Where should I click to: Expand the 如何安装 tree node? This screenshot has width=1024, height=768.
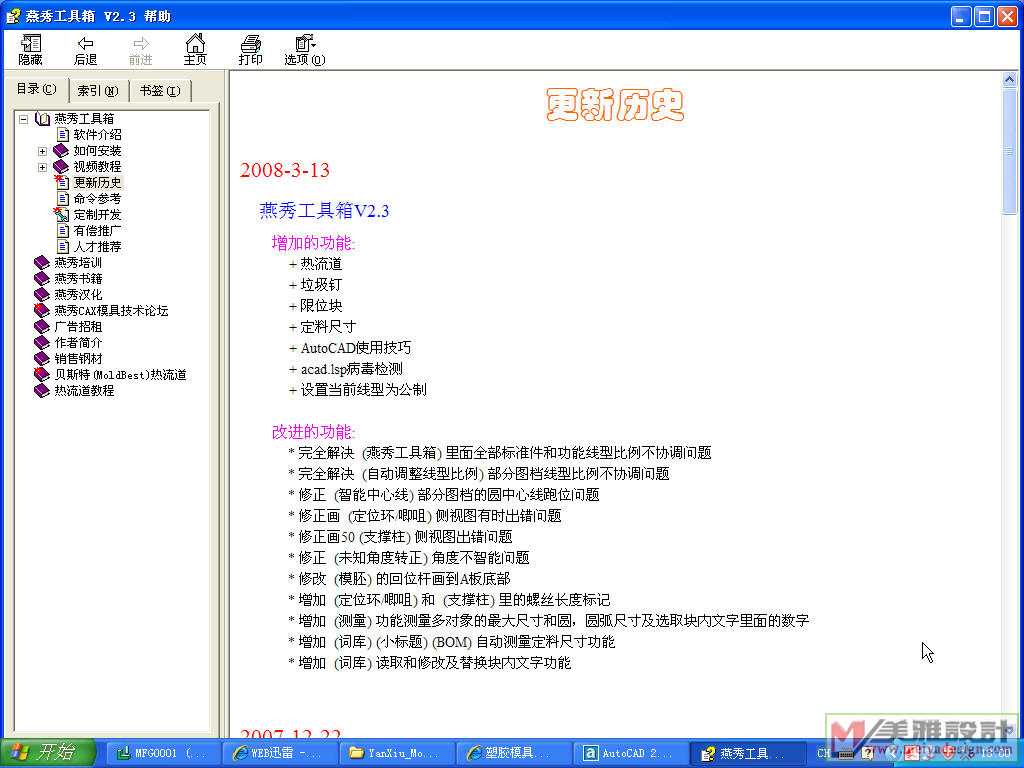coord(42,151)
